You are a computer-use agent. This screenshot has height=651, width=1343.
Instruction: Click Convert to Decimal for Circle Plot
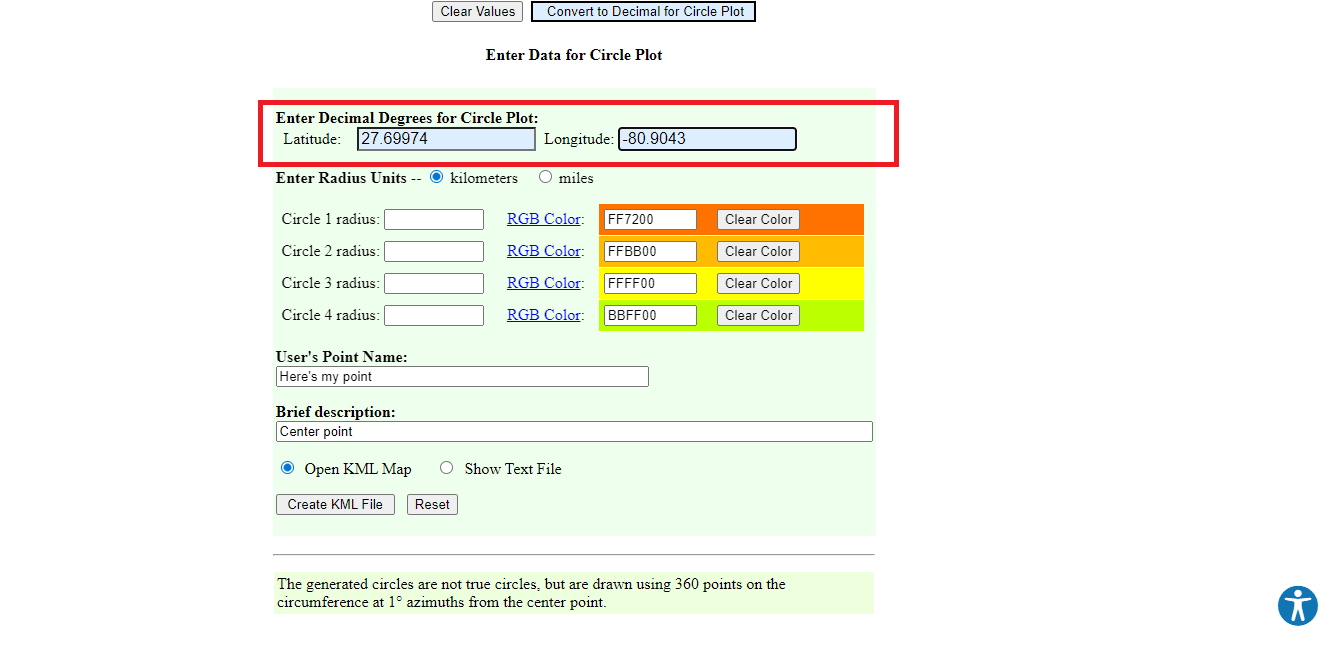tap(643, 12)
